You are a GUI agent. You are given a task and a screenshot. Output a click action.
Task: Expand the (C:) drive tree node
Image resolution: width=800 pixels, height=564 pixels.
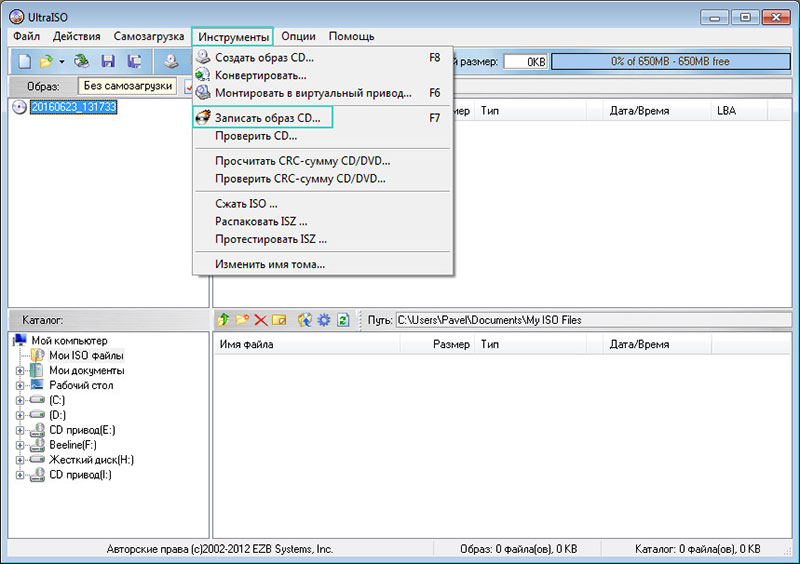coord(20,400)
